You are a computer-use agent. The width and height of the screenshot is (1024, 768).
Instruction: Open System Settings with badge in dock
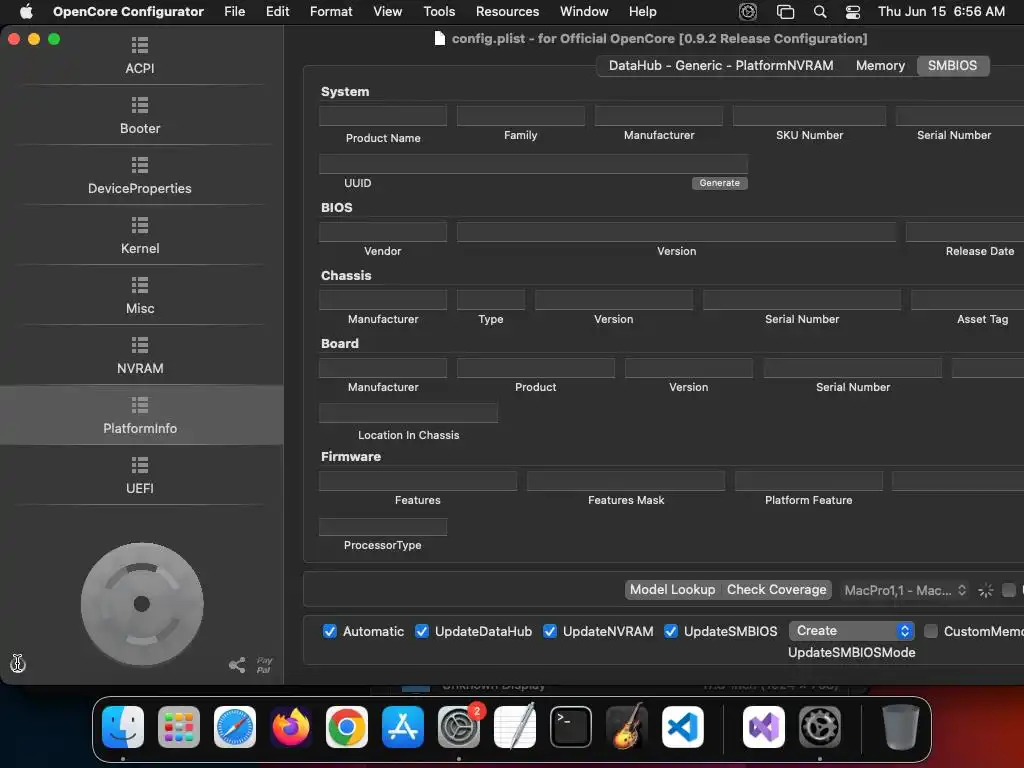pos(458,727)
